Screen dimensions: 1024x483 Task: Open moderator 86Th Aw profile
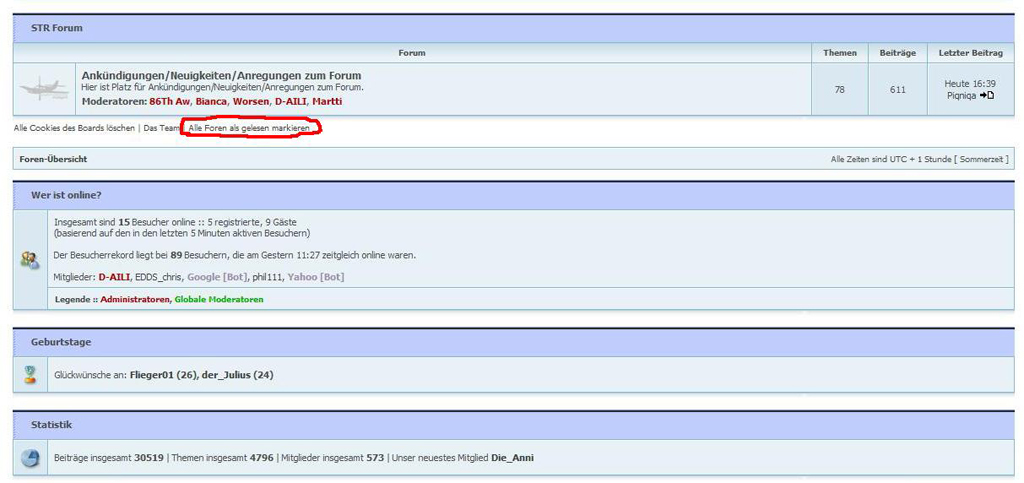[x=169, y=102]
